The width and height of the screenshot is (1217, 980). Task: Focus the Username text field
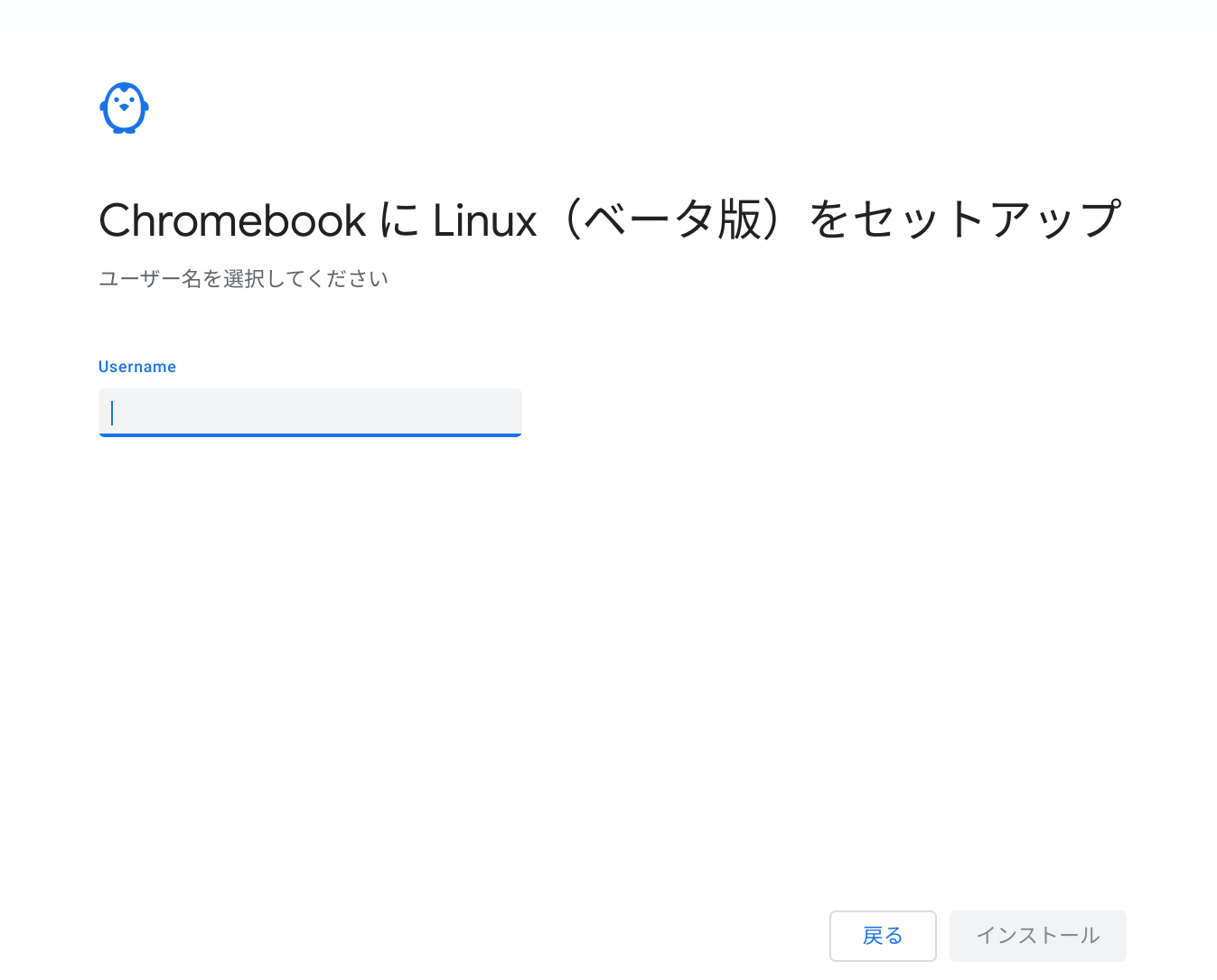coord(310,413)
